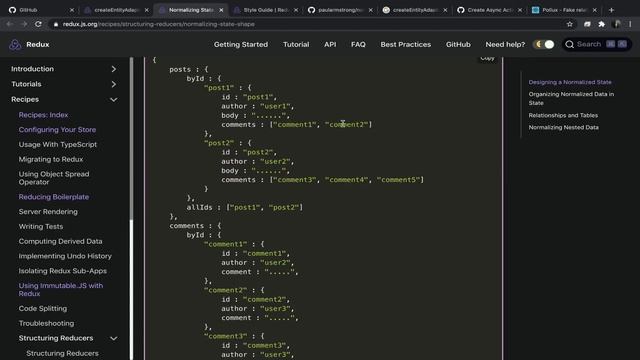Jump to Normalizing Nested Data section
640x360 pixels.
click(563, 127)
